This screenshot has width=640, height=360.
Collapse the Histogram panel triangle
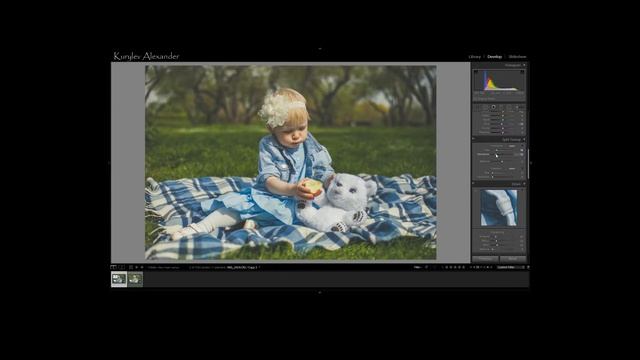click(524, 65)
